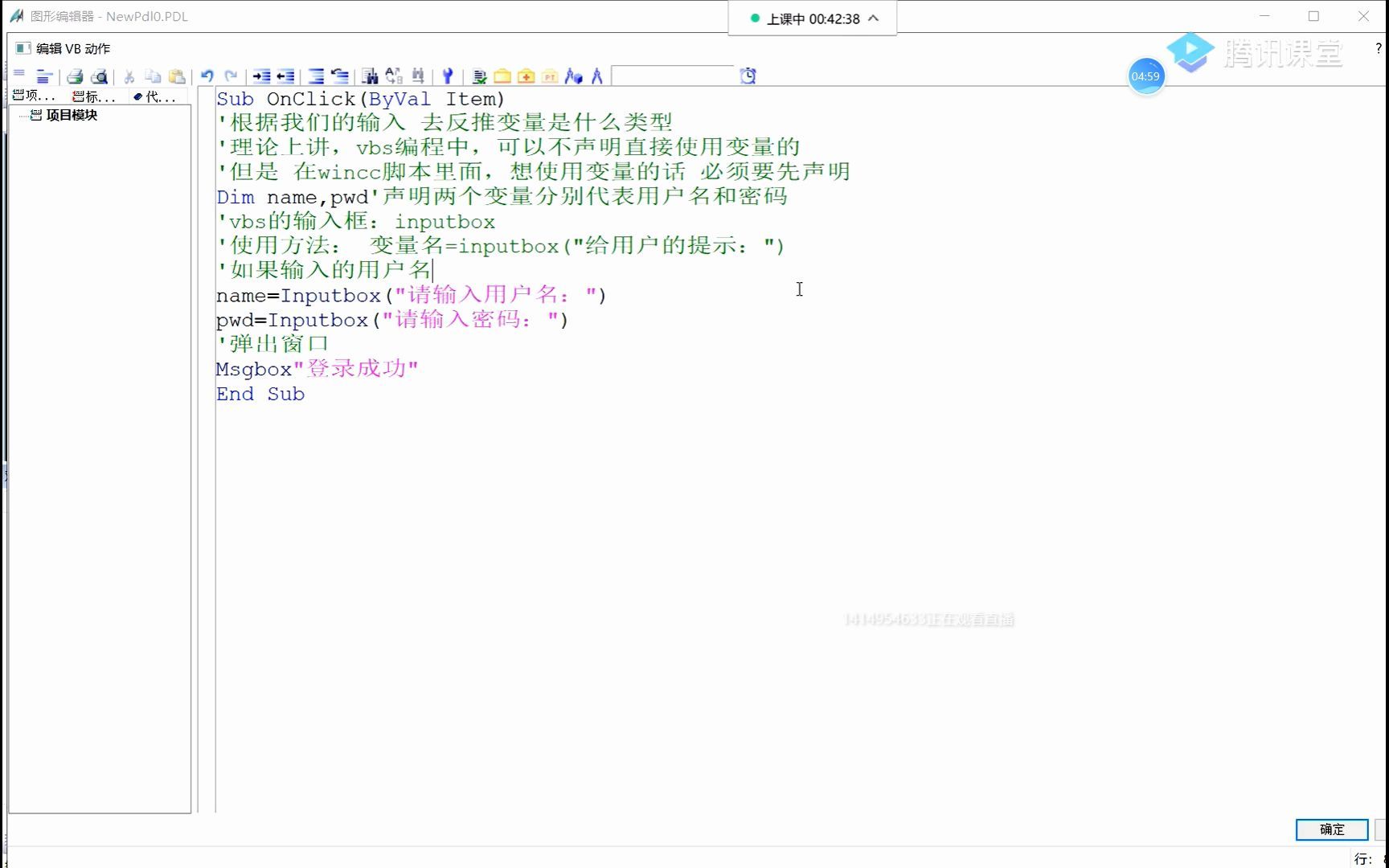Click the cut scissors icon
This screenshot has height=868, width=1389.
tap(129, 76)
